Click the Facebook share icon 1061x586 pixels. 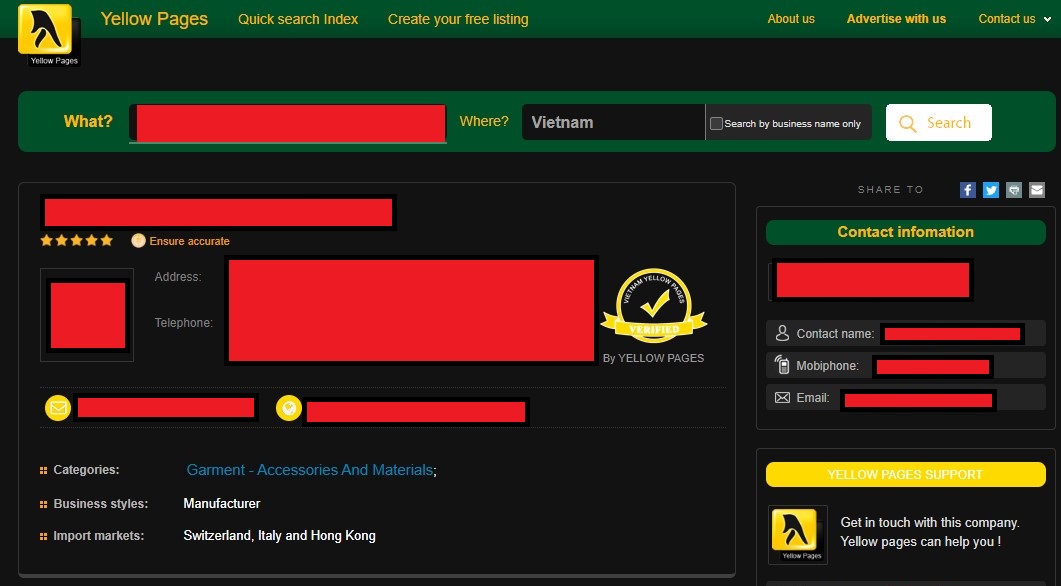[967, 189]
